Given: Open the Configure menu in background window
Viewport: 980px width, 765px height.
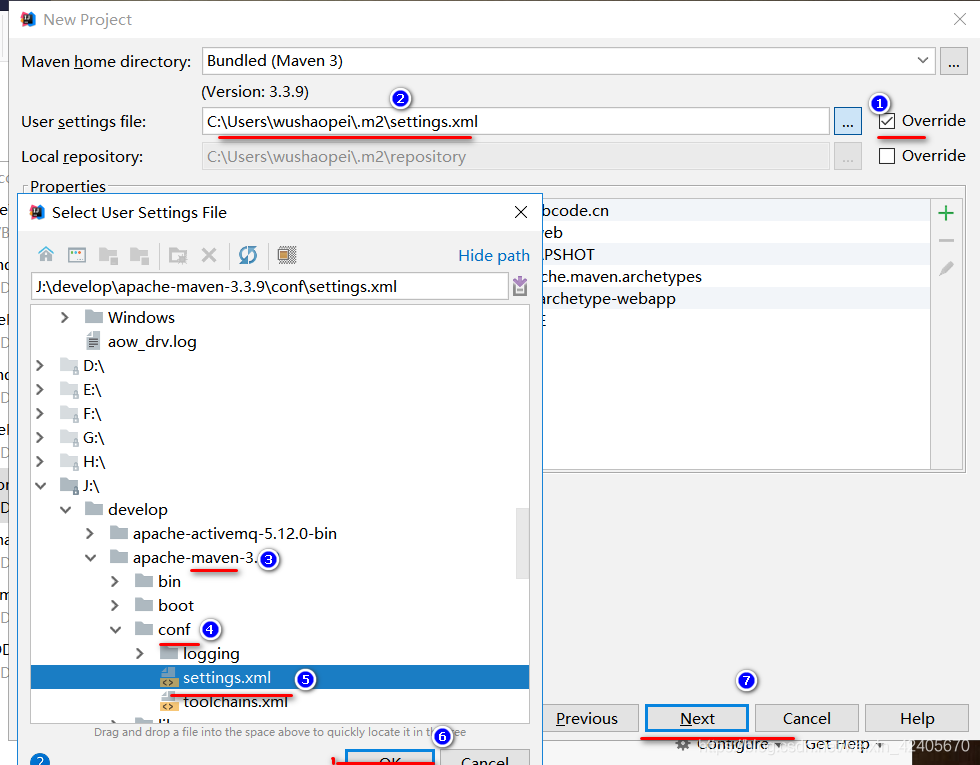Looking at the screenshot, I should [729, 745].
